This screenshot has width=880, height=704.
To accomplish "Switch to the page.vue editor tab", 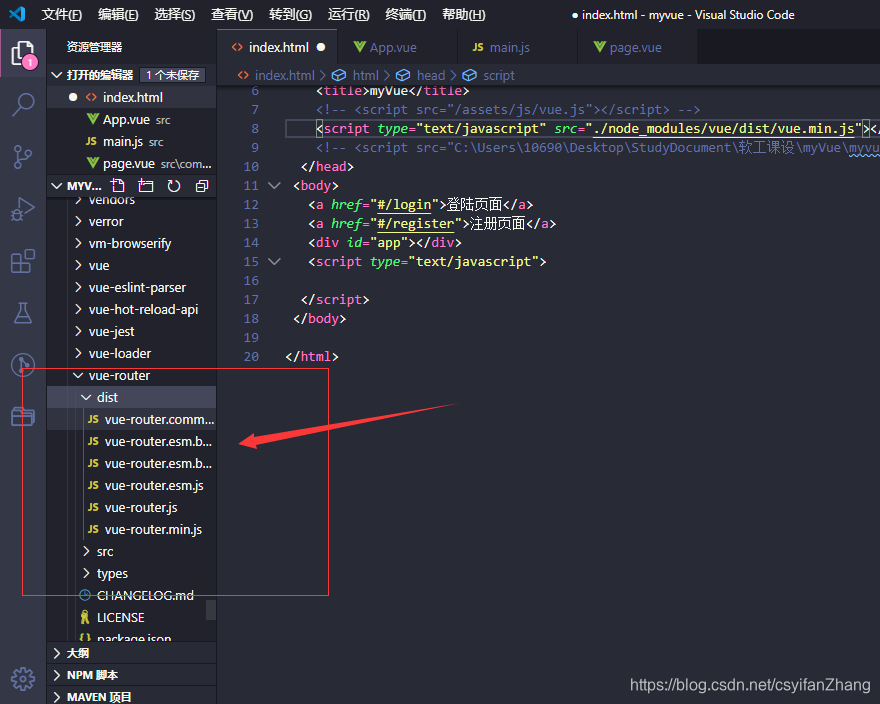I will coord(637,47).
